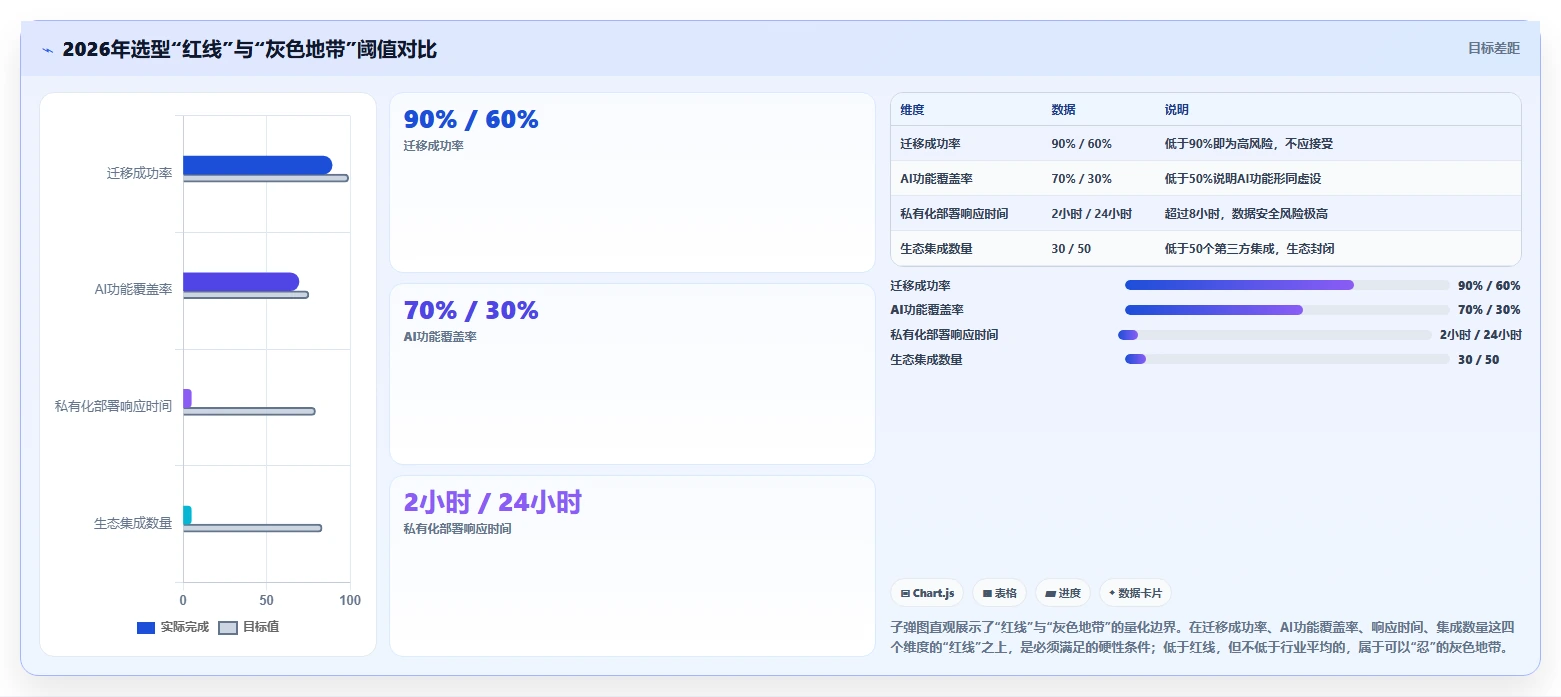Select the 70% / 30% data card
The image size is (1561, 697).
click(632, 374)
